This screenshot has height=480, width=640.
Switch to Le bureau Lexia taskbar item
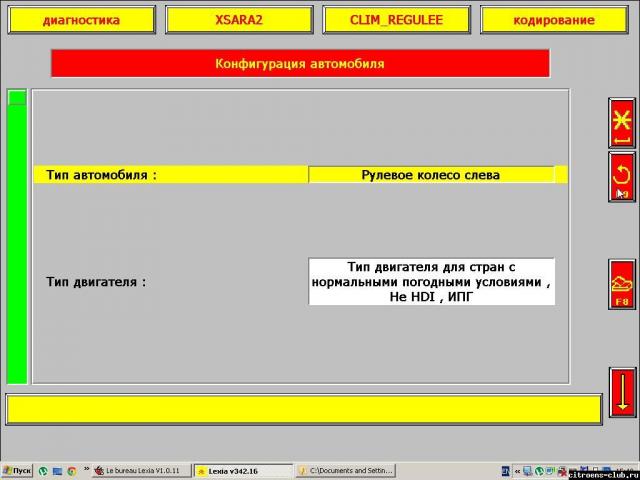(138, 470)
